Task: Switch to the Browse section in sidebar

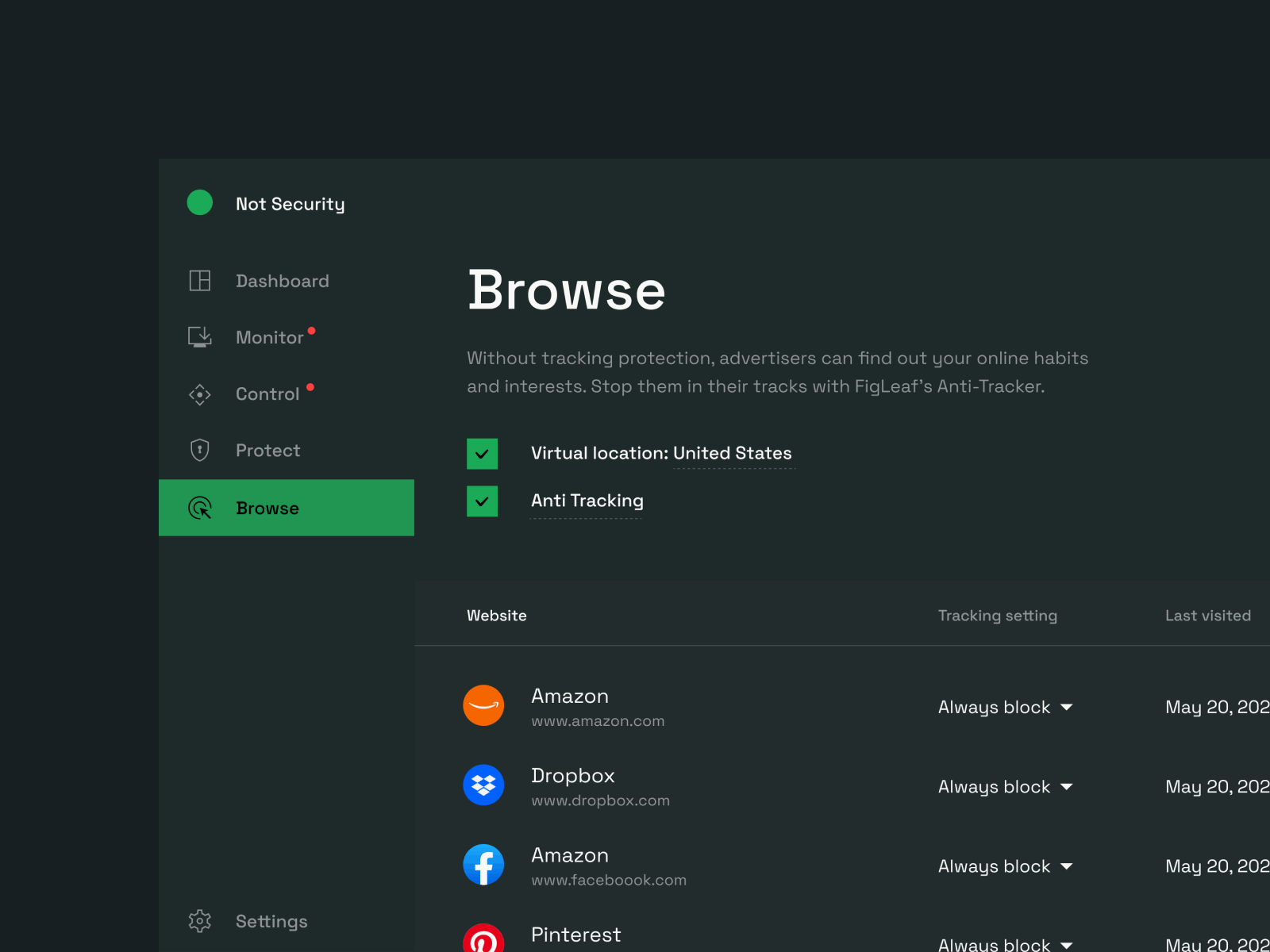Action: [267, 508]
